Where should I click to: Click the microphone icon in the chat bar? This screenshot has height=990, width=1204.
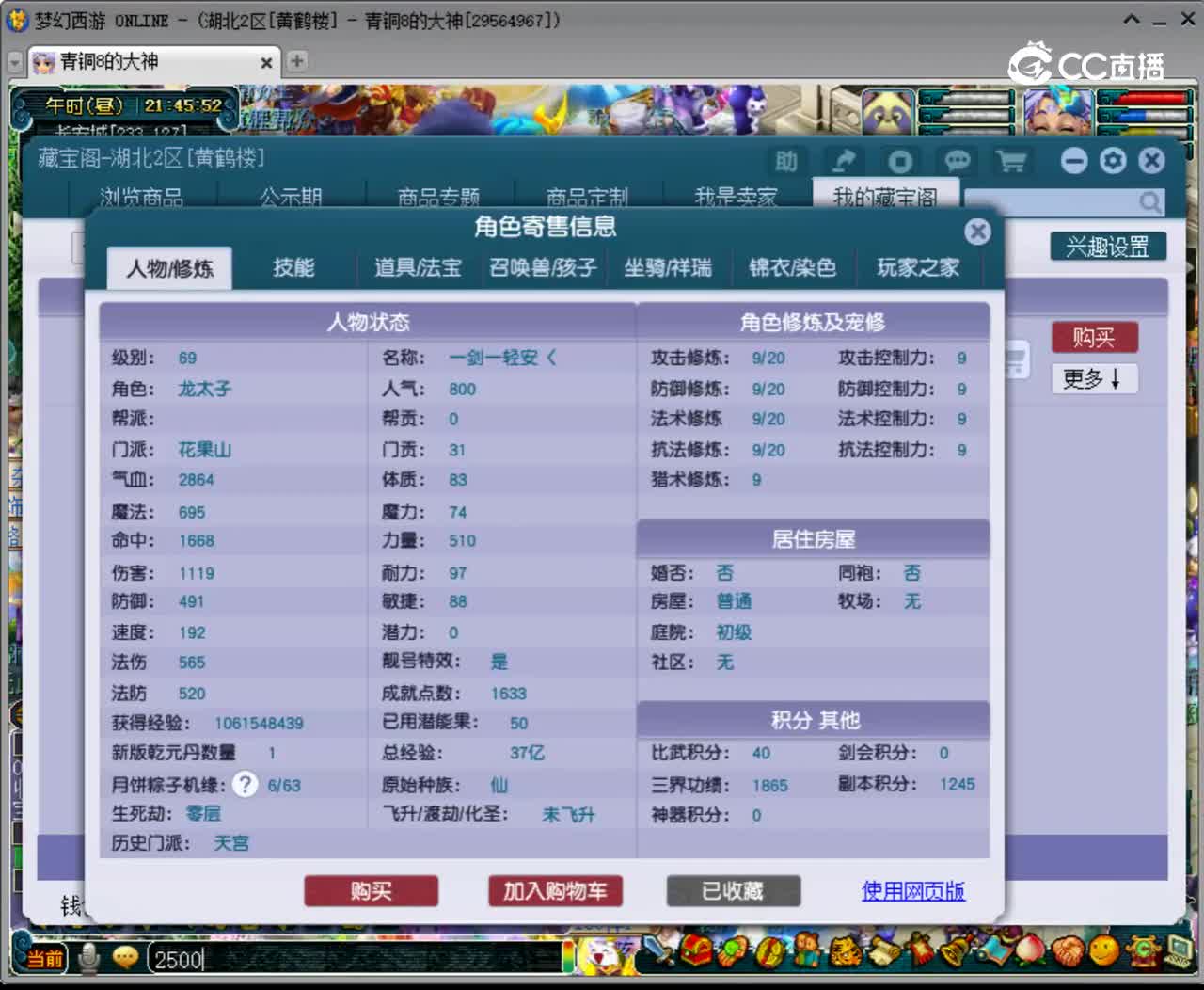[x=89, y=958]
